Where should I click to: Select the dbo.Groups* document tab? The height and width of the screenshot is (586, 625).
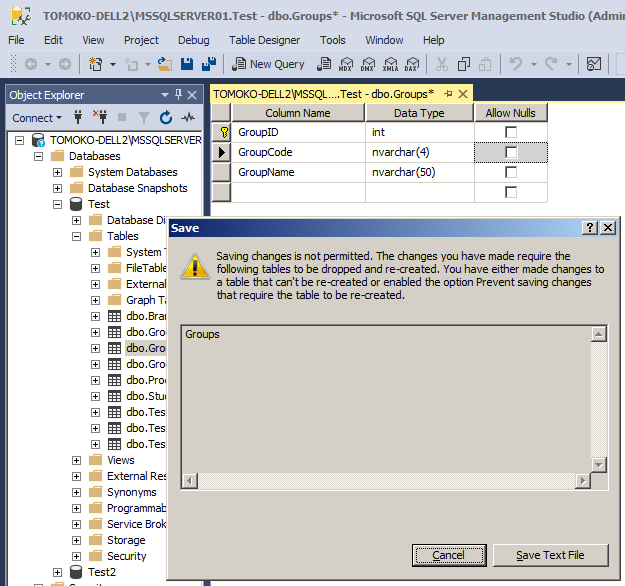click(x=323, y=93)
